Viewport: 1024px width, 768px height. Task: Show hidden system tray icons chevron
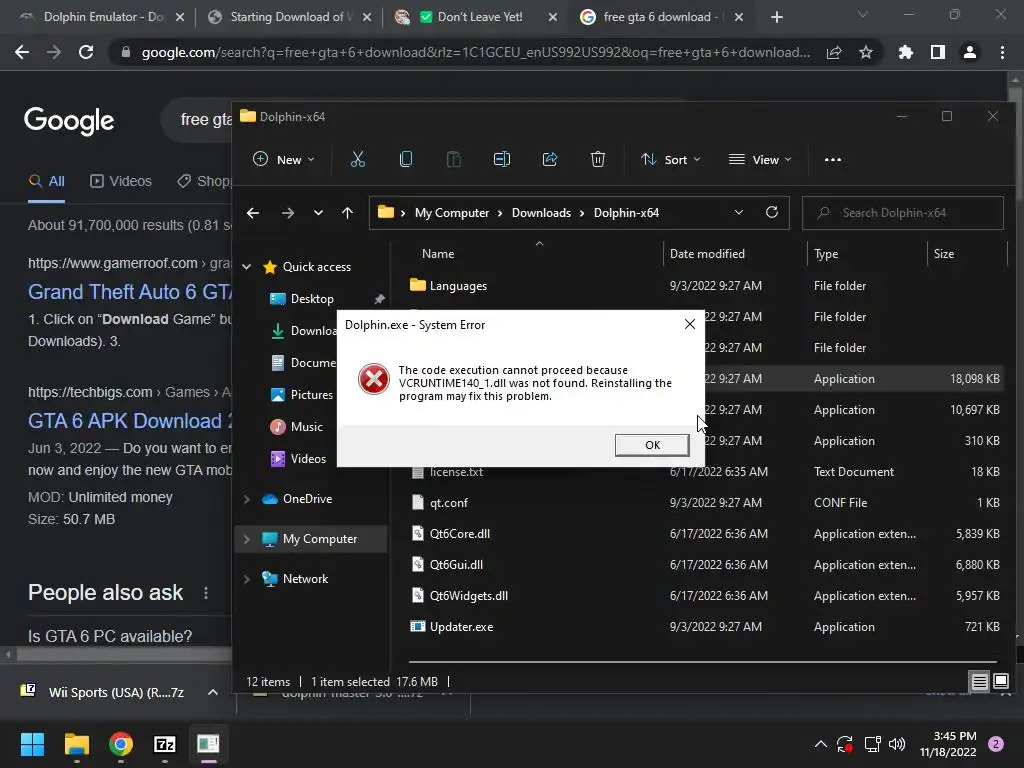coord(821,744)
